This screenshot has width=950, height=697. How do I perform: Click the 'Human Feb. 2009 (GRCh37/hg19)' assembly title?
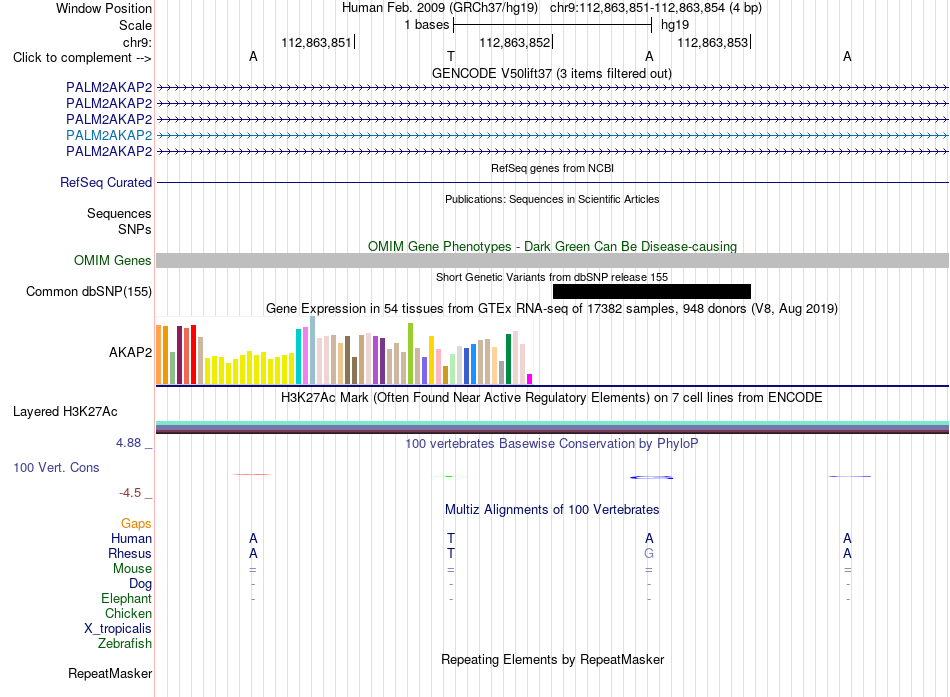(440, 8)
